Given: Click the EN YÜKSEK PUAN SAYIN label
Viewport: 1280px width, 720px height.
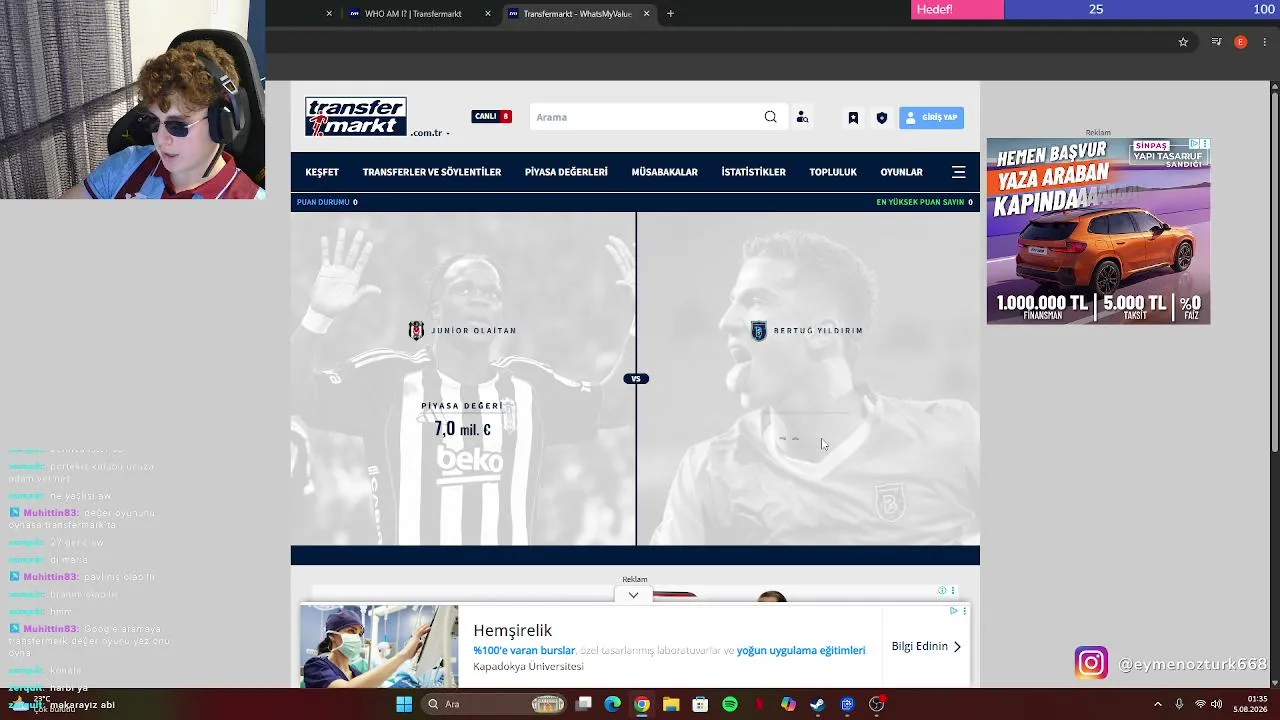Looking at the screenshot, I should [920, 202].
